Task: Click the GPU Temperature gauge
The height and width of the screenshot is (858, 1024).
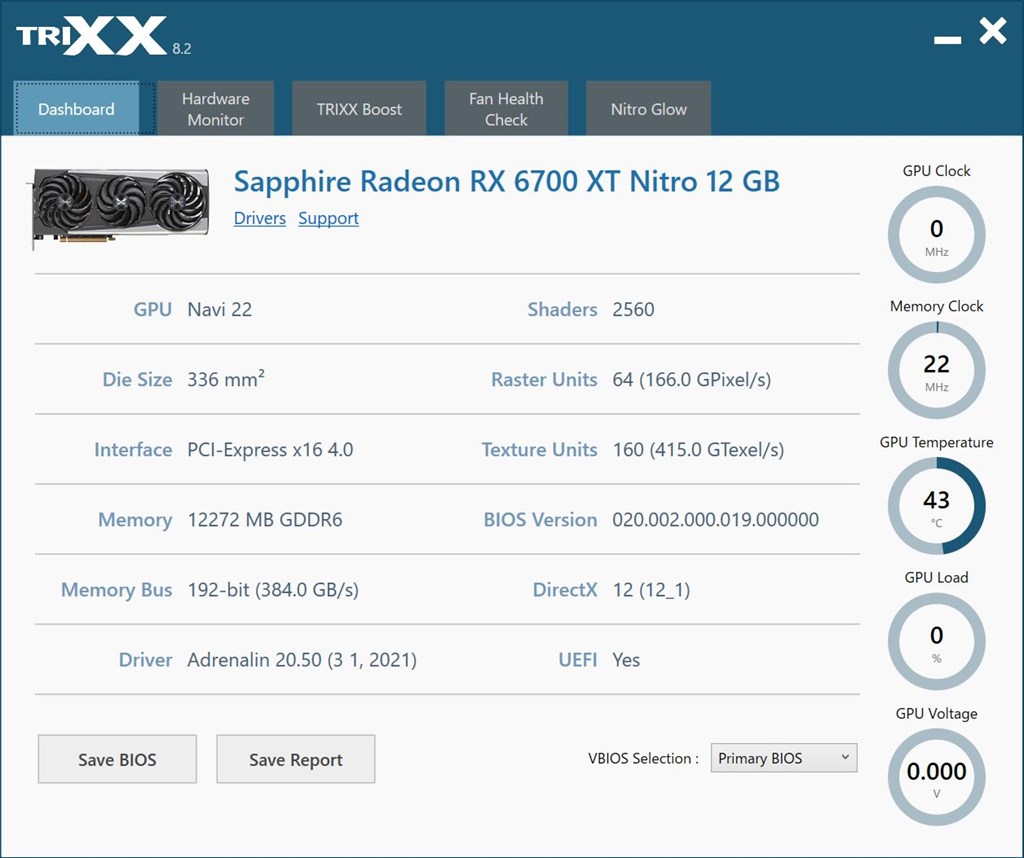Action: pos(936,507)
